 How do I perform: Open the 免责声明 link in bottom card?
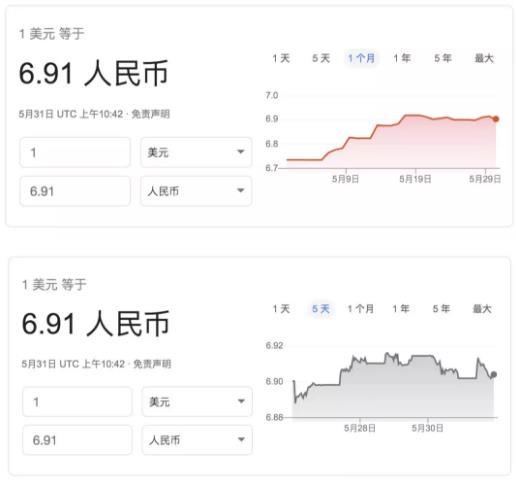152,364
